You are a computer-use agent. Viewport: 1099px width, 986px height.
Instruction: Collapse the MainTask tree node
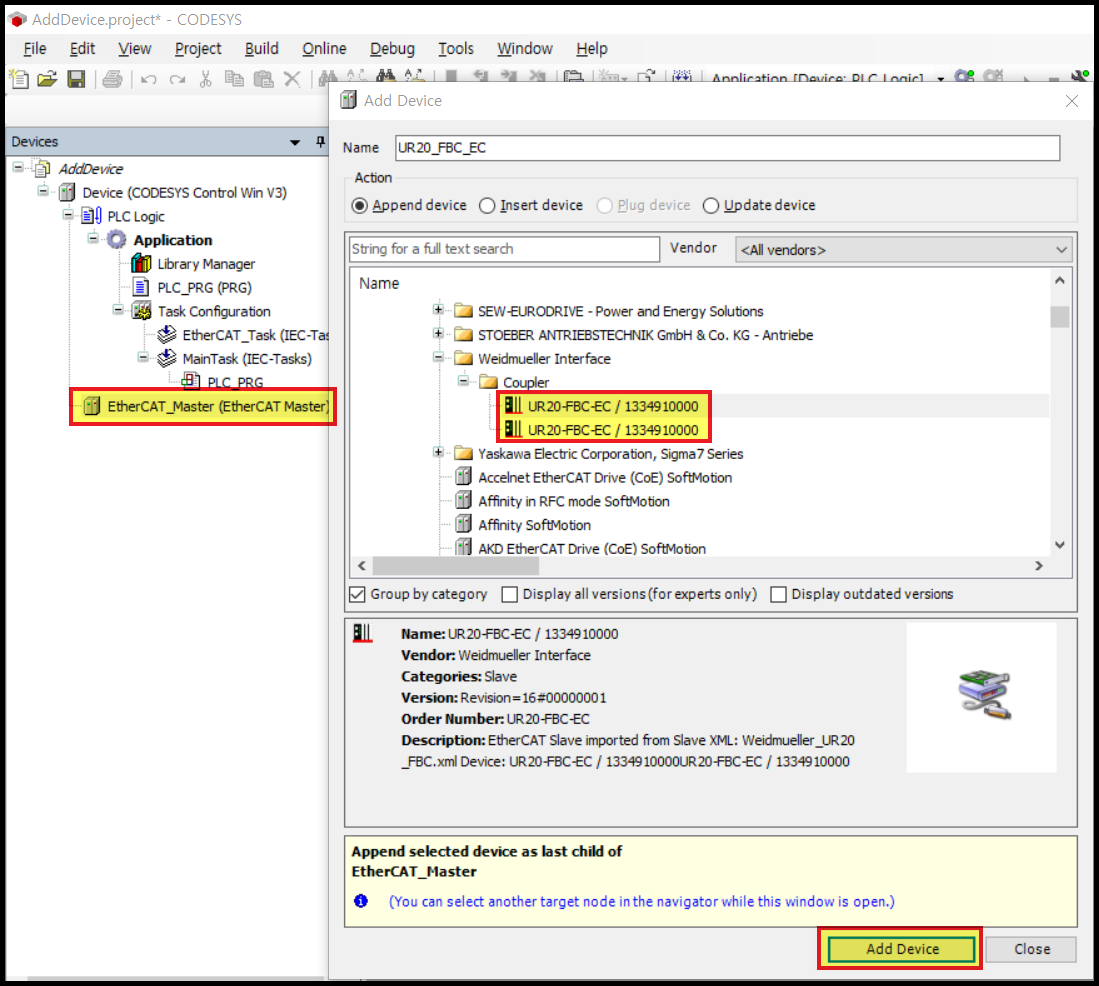click(143, 357)
